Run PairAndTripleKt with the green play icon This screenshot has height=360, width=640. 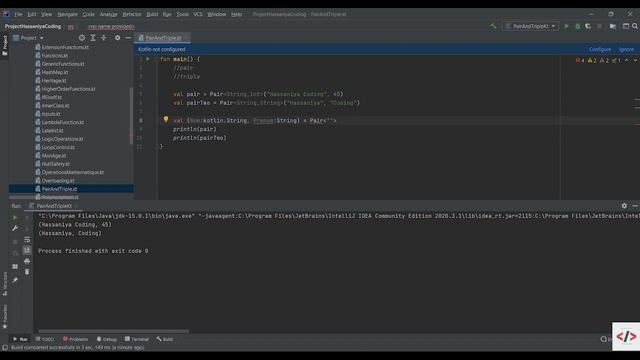(567, 26)
